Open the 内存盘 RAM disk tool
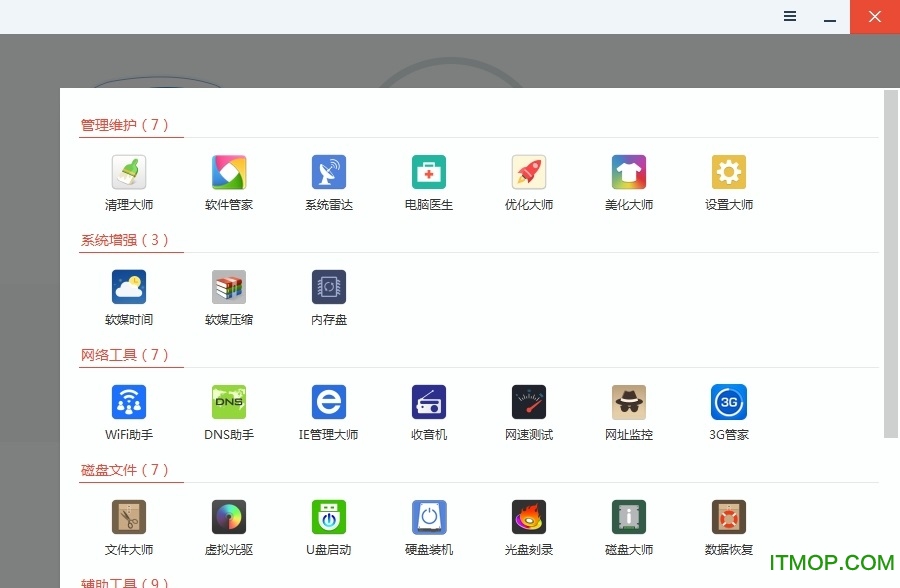Image resolution: width=900 pixels, height=588 pixels. [328, 295]
